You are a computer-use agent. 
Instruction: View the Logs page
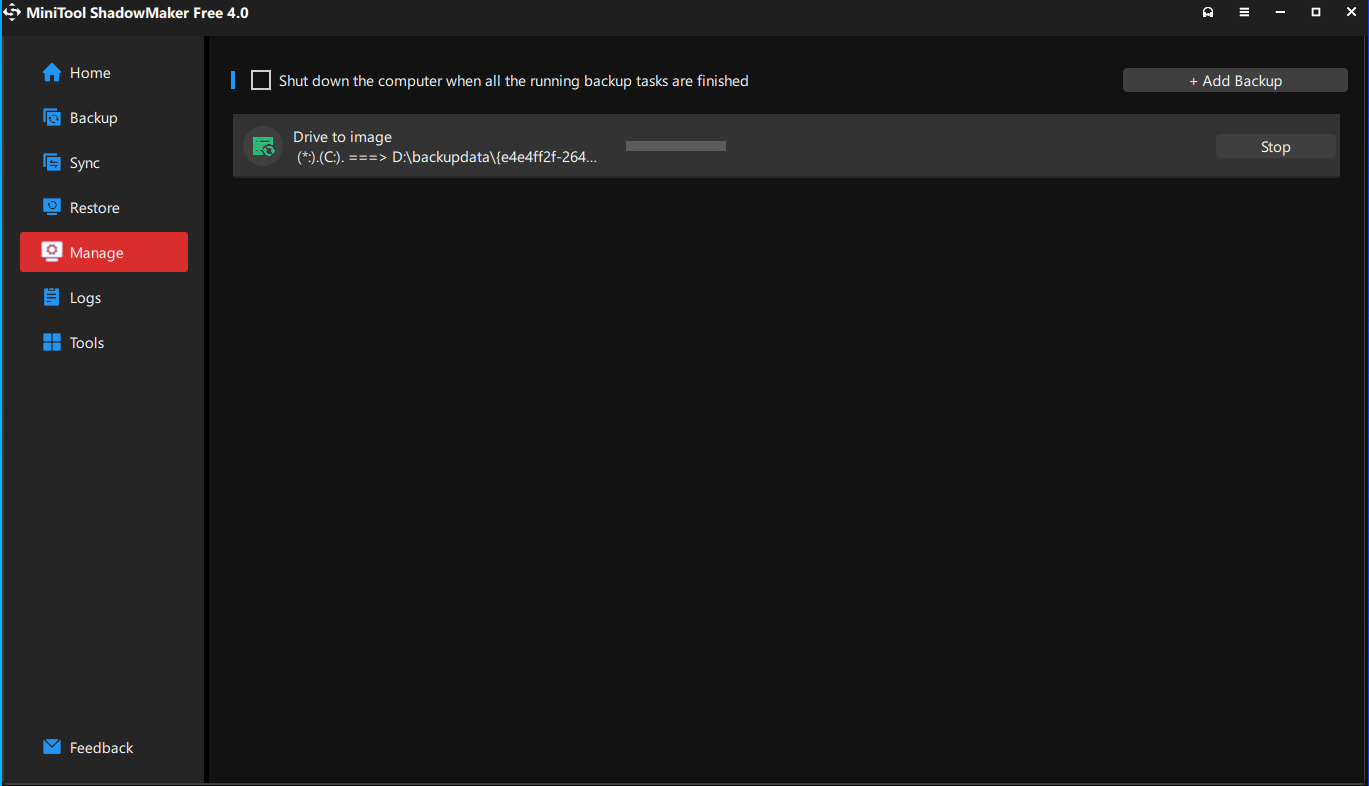click(x=85, y=298)
